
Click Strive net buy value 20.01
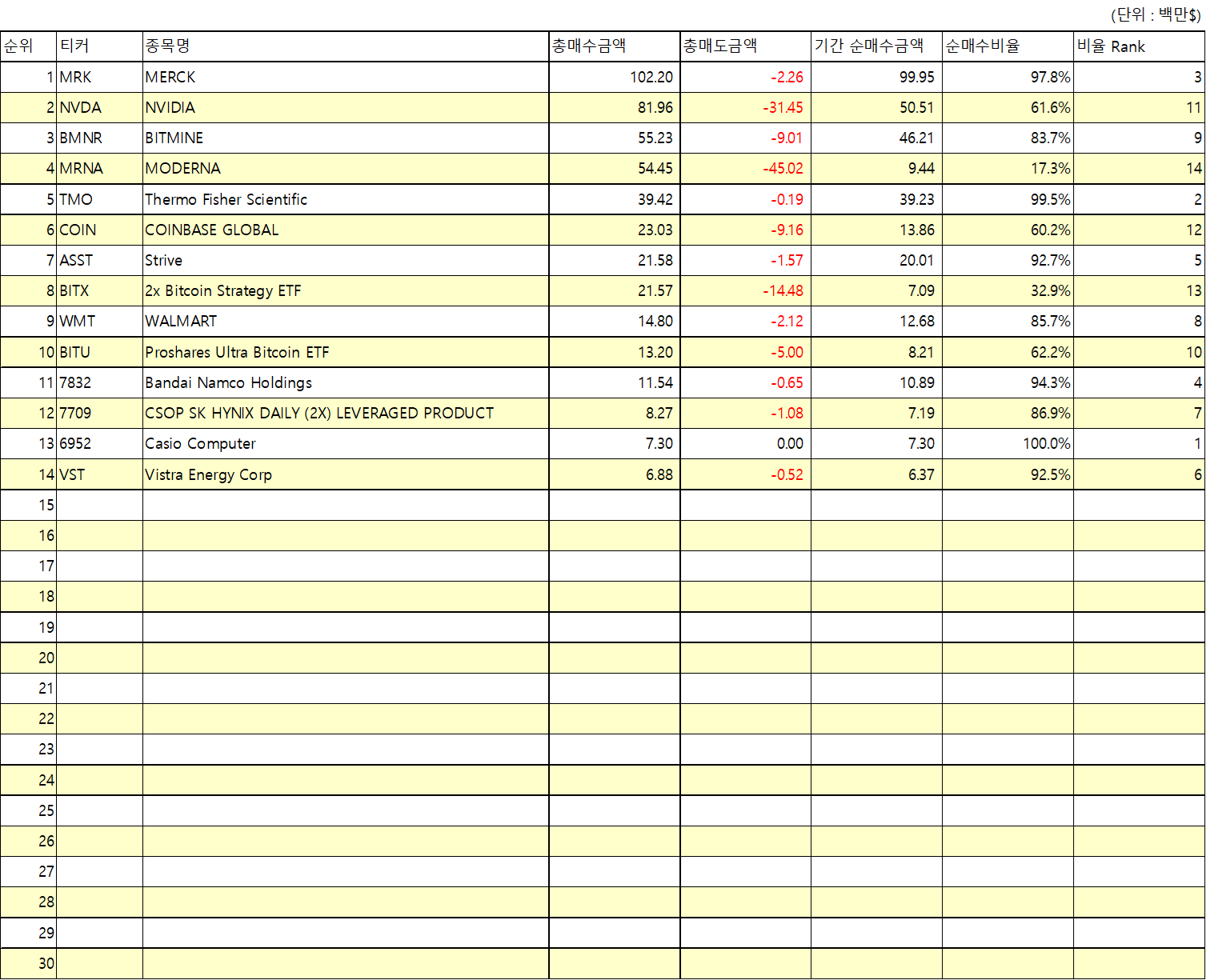pos(877,260)
